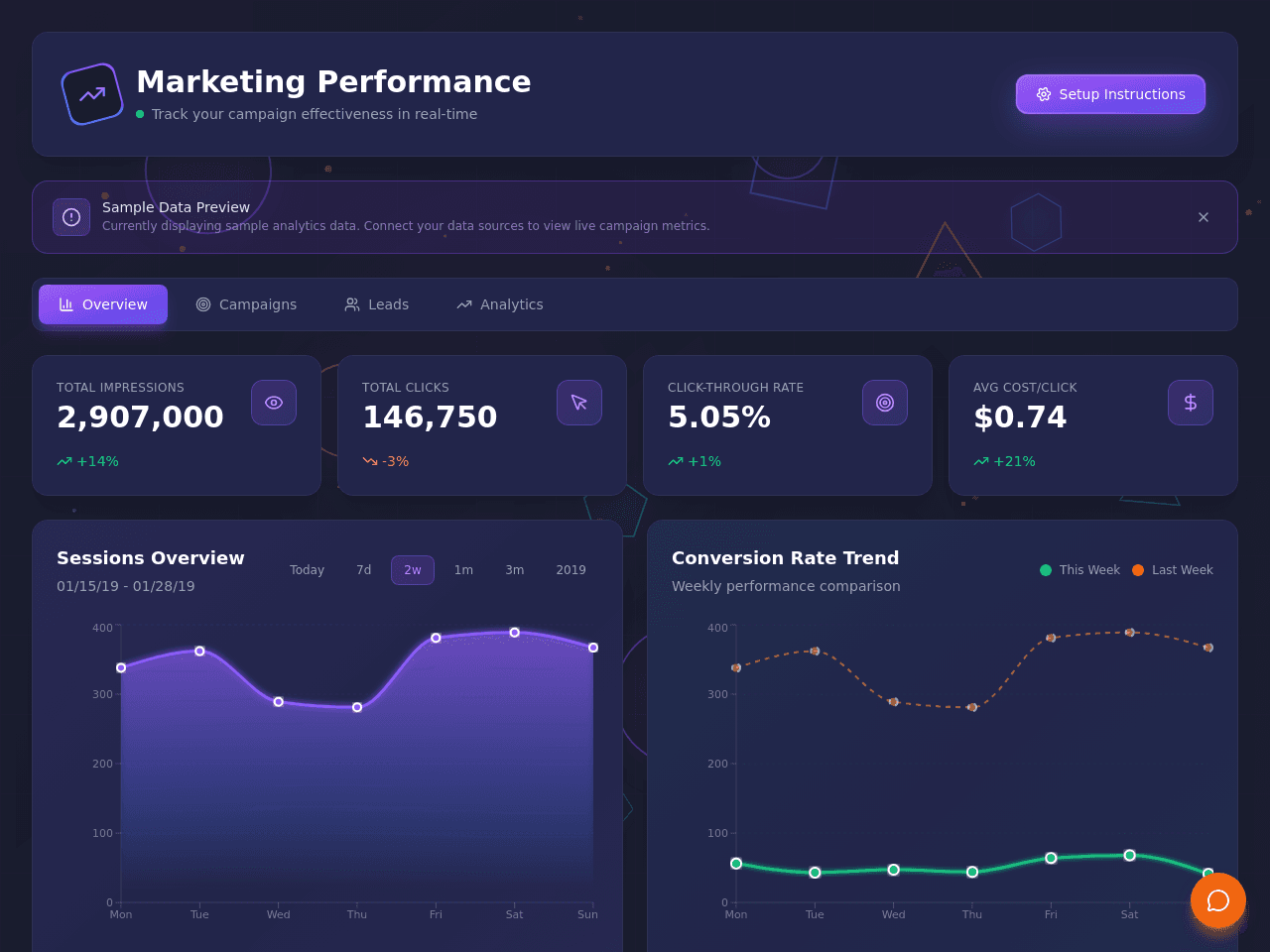This screenshot has width=1270, height=952.
Task: Click the 01/15/19 - 01/28/19 date range
Action: click(x=126, y=586)
